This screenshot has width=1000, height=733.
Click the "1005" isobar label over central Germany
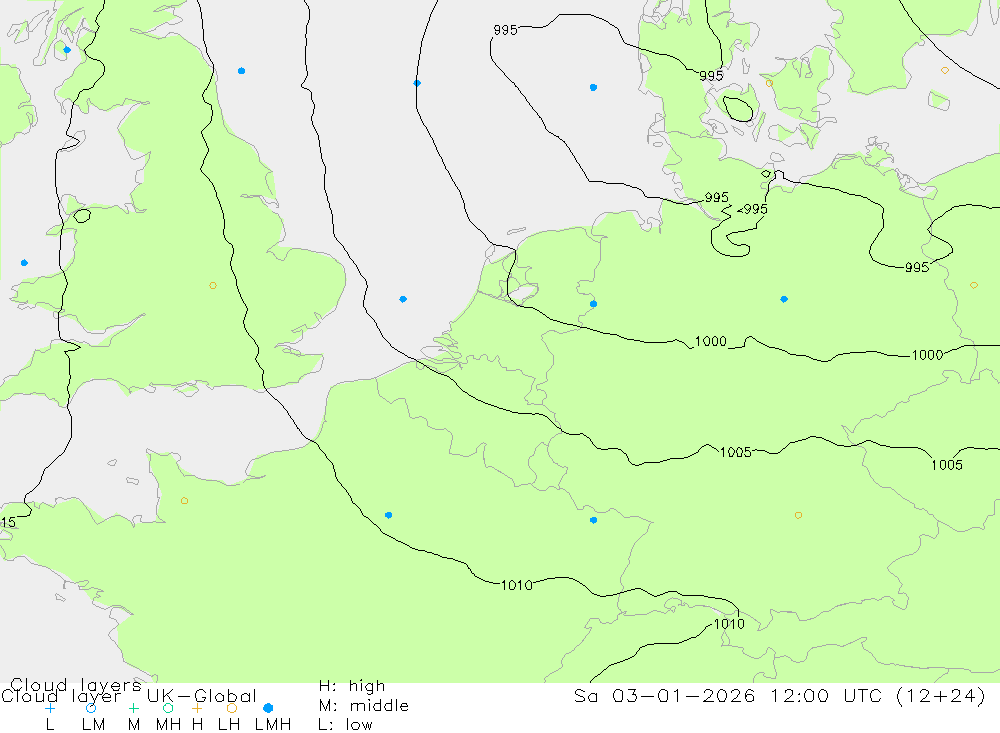click(735, 452)
